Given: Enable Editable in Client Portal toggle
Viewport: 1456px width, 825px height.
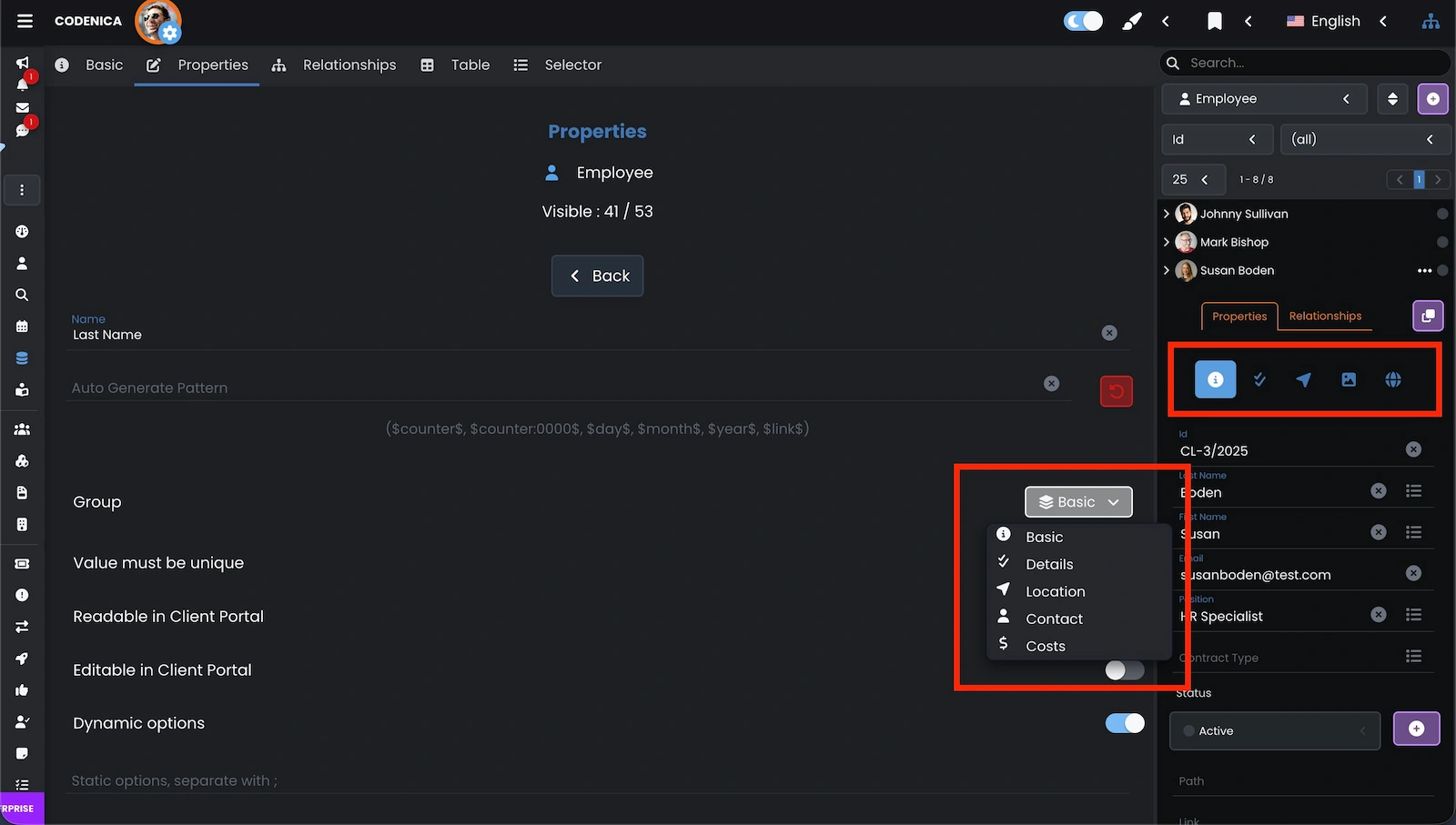Looking at the screenshot, I should pos(1124,670).
